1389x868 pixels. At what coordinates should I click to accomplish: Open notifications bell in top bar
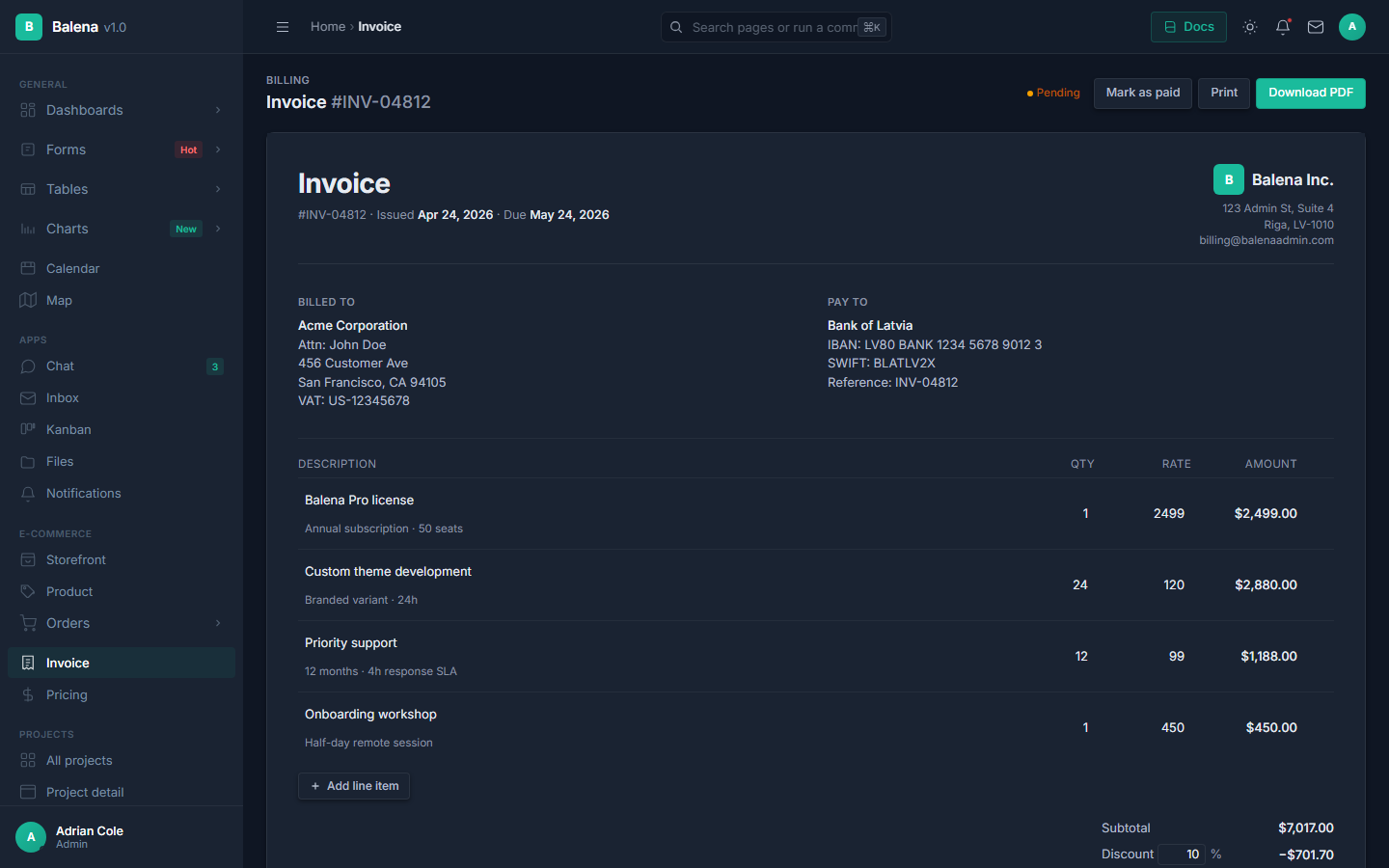coord(1283,27)
